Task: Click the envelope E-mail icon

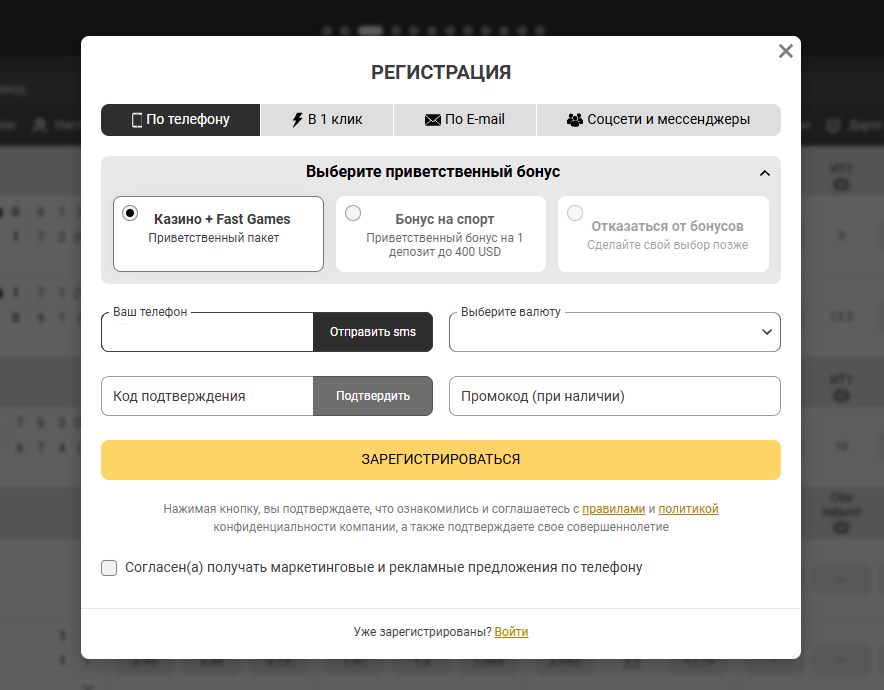Action: click(433, 120)
